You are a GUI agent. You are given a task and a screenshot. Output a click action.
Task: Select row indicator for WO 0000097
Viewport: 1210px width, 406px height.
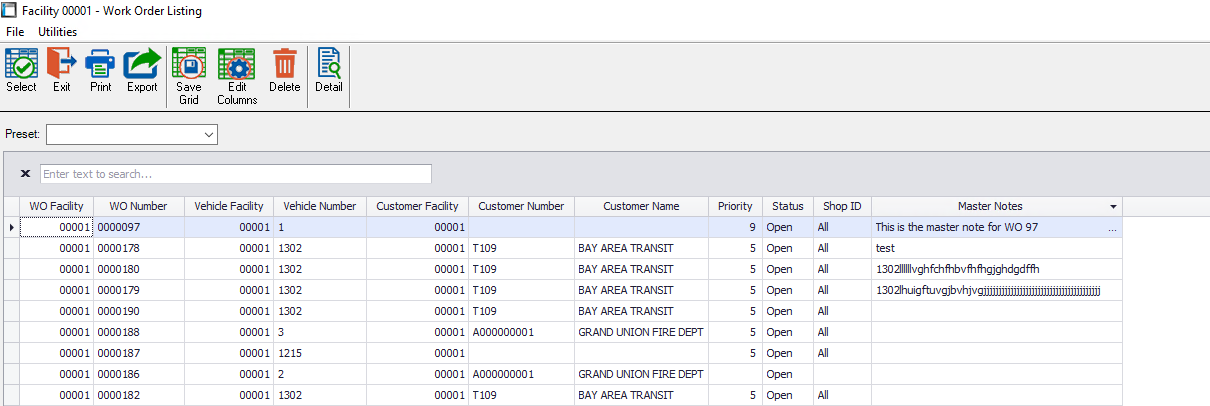(x=11, y=228)
